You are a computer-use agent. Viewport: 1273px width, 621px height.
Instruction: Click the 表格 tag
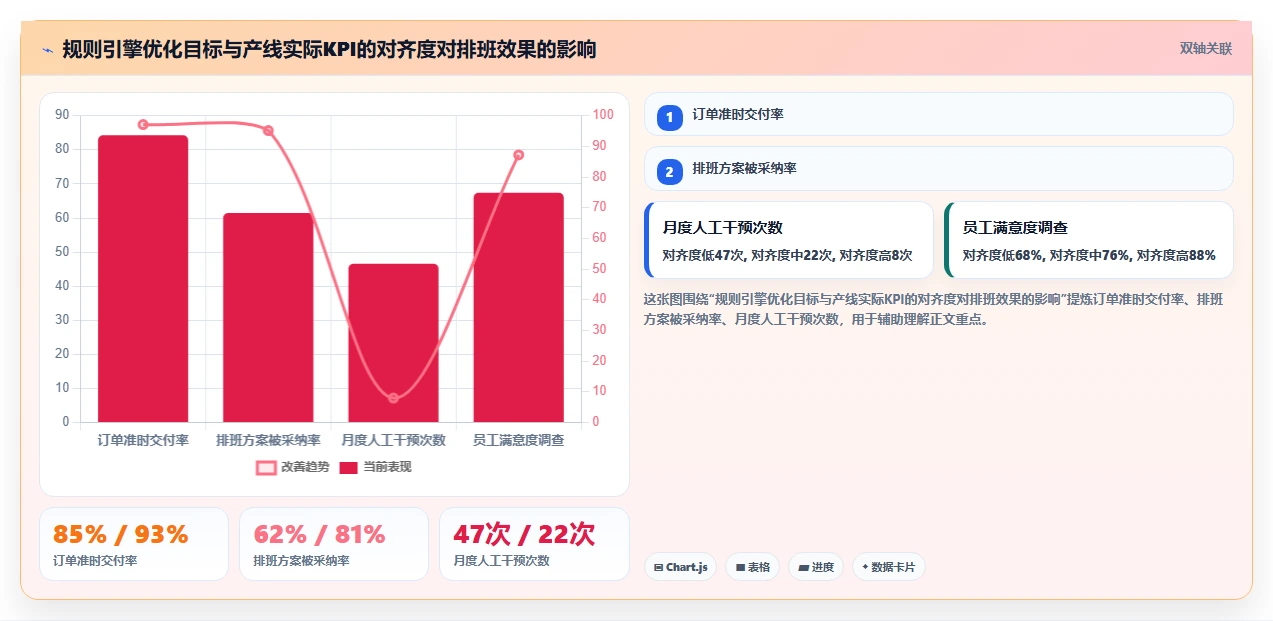click(x=753, y=567)
